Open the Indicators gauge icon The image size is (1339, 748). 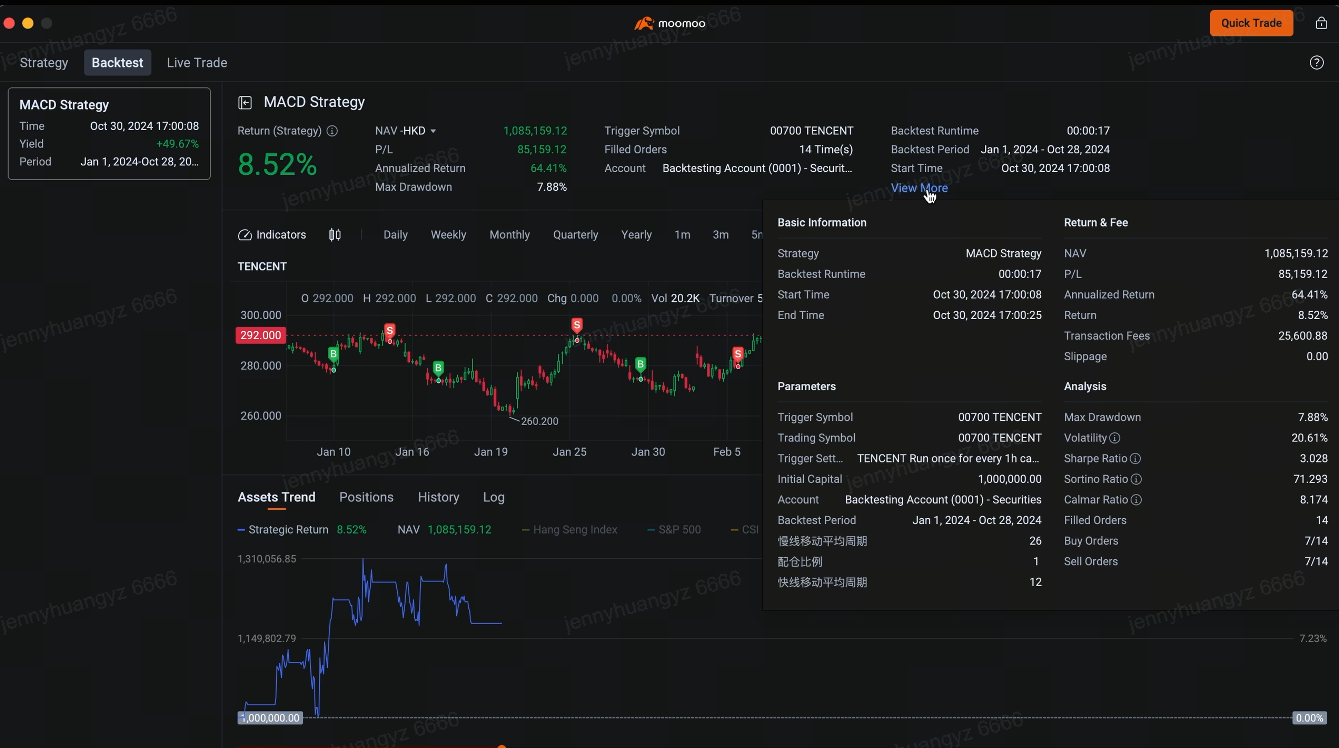click(245, 235)
